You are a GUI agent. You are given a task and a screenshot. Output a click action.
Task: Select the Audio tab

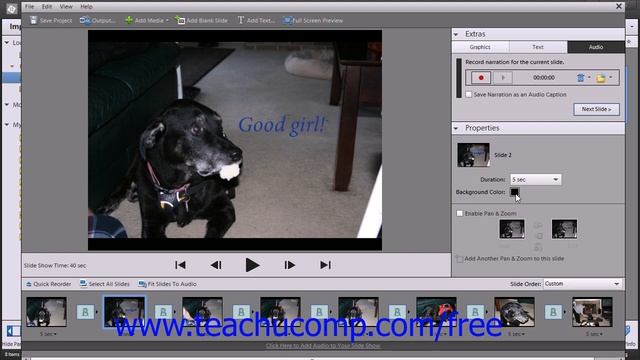596,47
